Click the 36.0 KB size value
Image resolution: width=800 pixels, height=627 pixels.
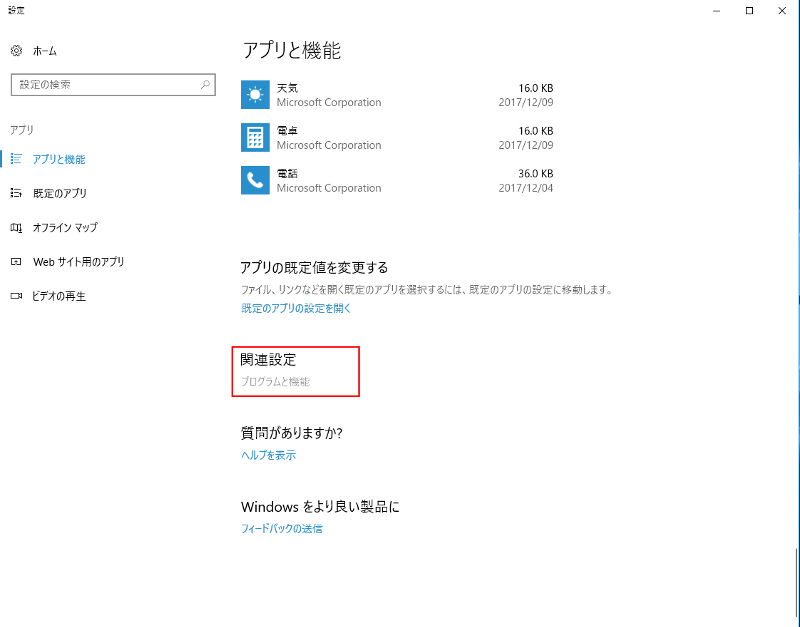pyautogui.click(x=536, y=174)
